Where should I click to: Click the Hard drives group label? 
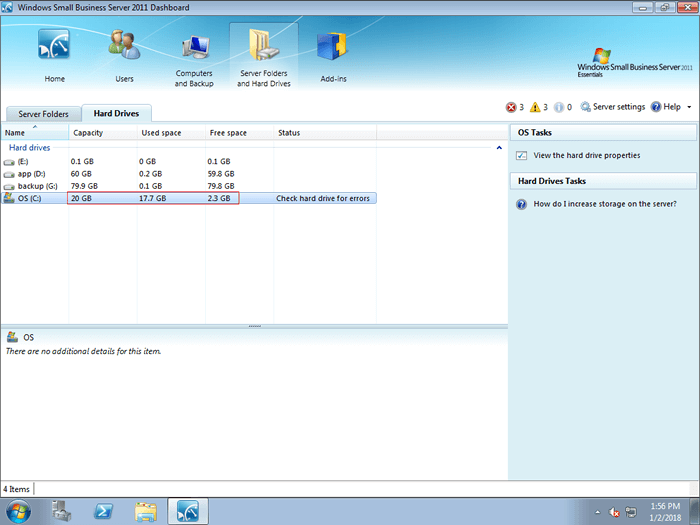click(x=29, y=148)
